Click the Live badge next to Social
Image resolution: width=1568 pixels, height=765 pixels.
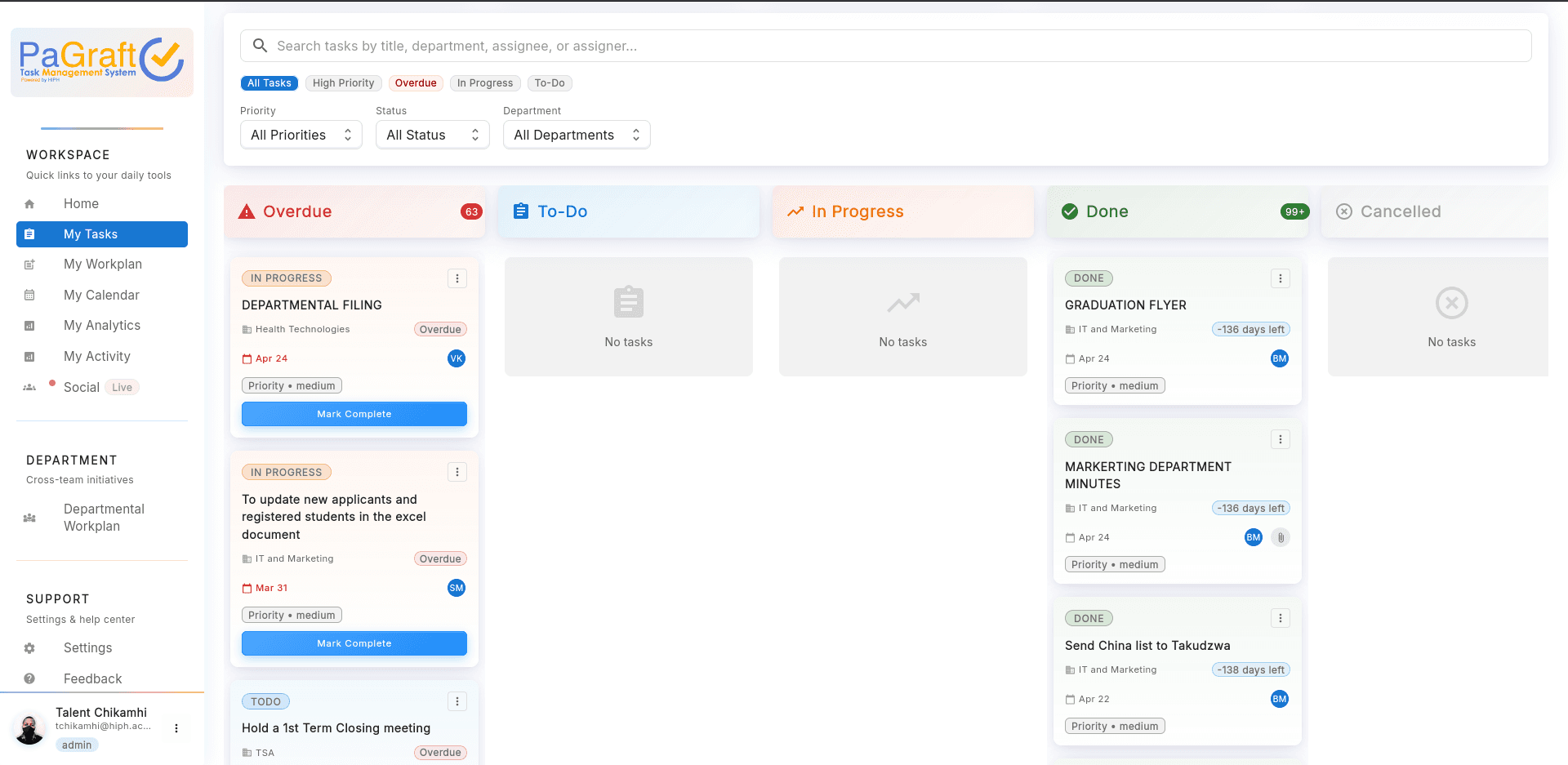pos(122,388)
